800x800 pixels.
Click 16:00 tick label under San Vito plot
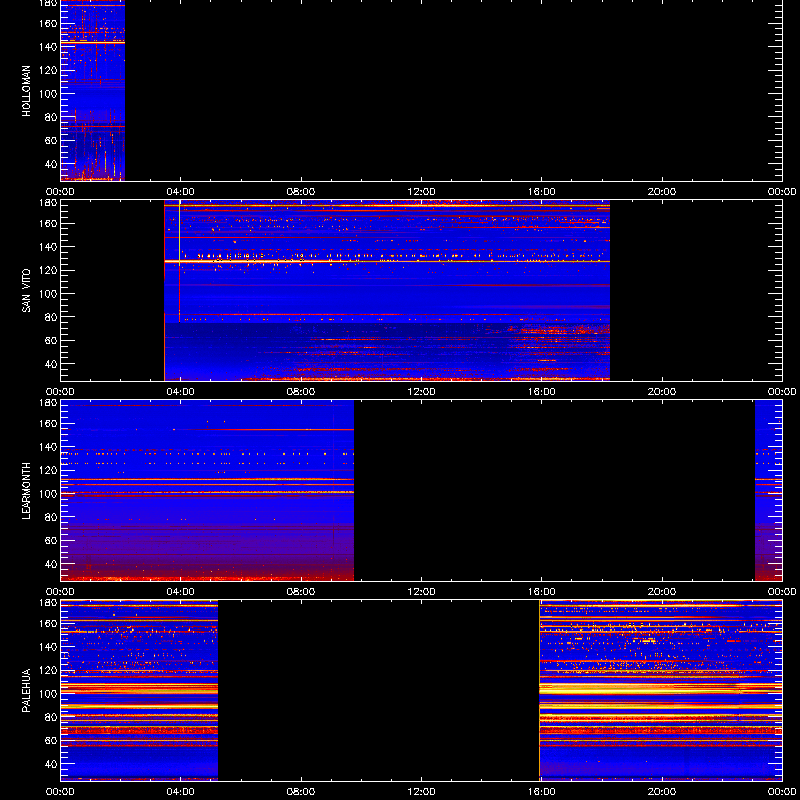coord(542,392)
